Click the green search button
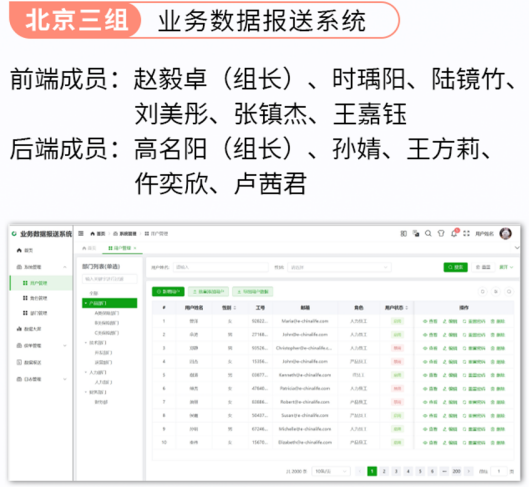This screenshot has height=488, width=530. 455,267
